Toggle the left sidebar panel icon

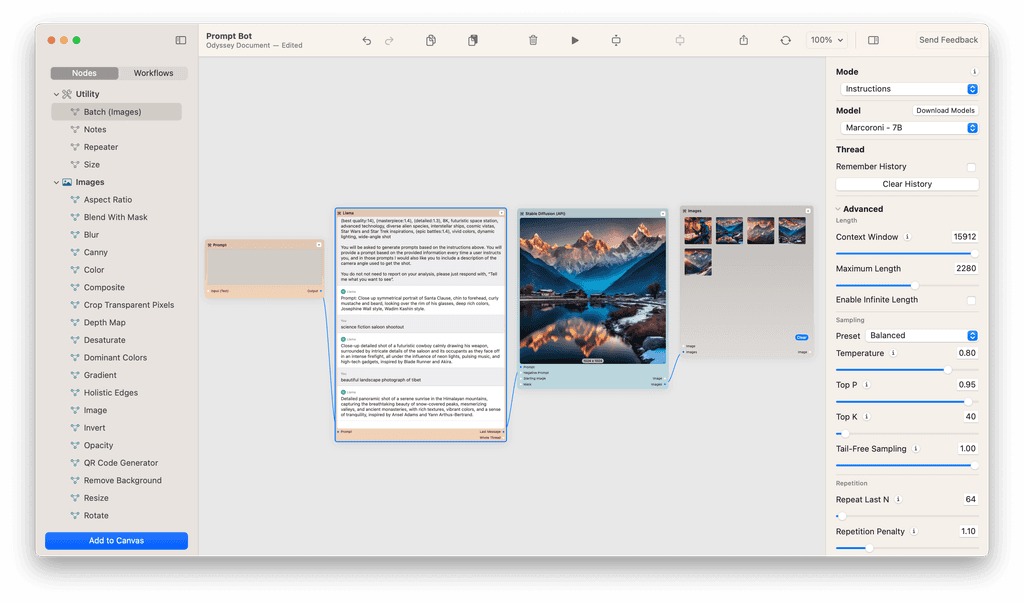pos(180,40)
